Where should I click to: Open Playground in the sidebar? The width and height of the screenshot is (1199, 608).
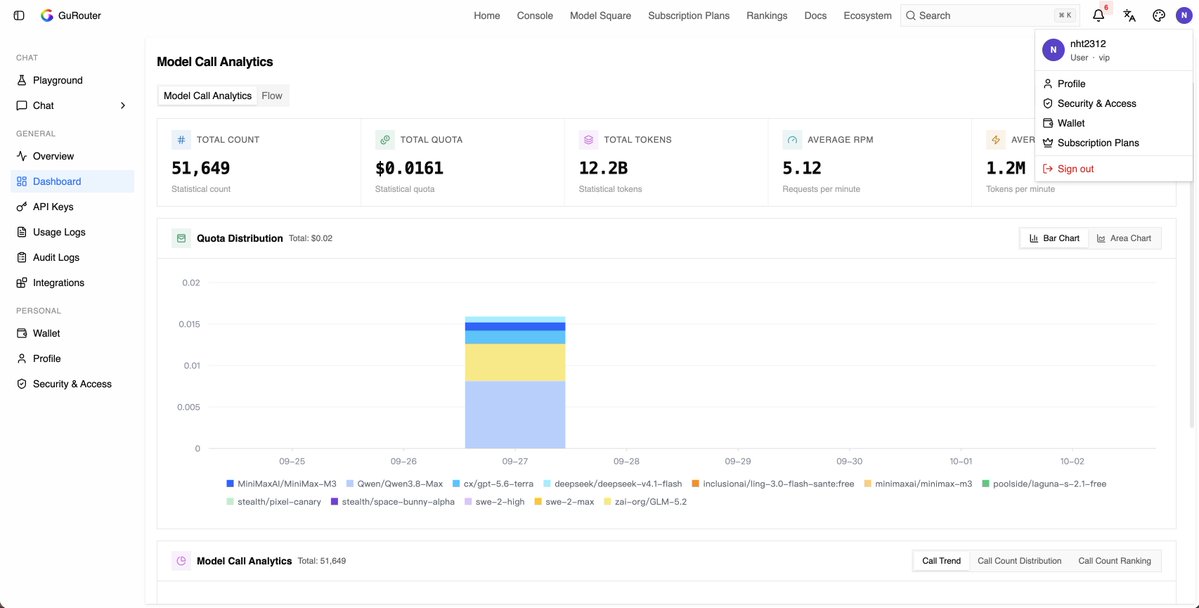tap(73, 80)
